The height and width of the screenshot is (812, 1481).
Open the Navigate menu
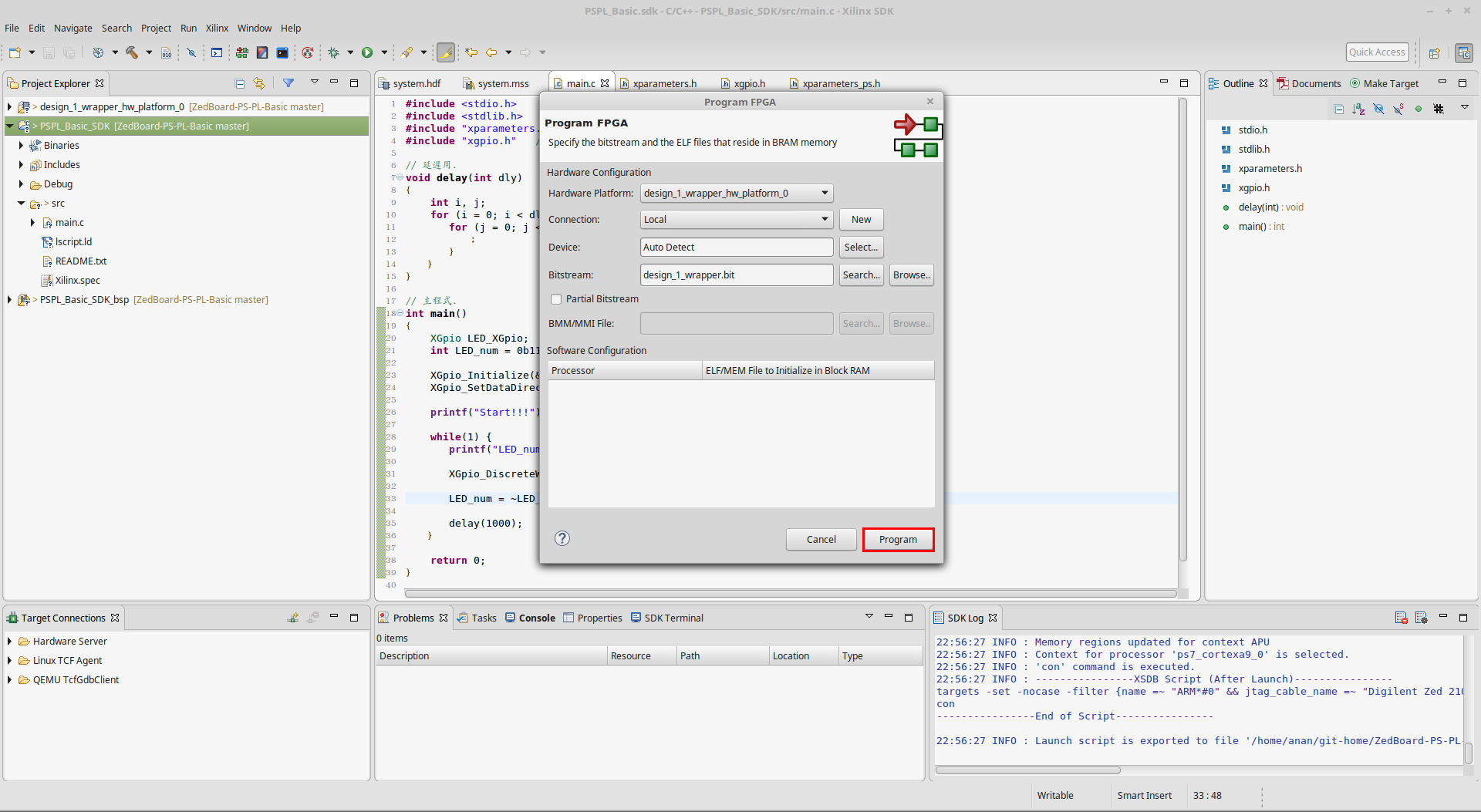coord(73,28)
